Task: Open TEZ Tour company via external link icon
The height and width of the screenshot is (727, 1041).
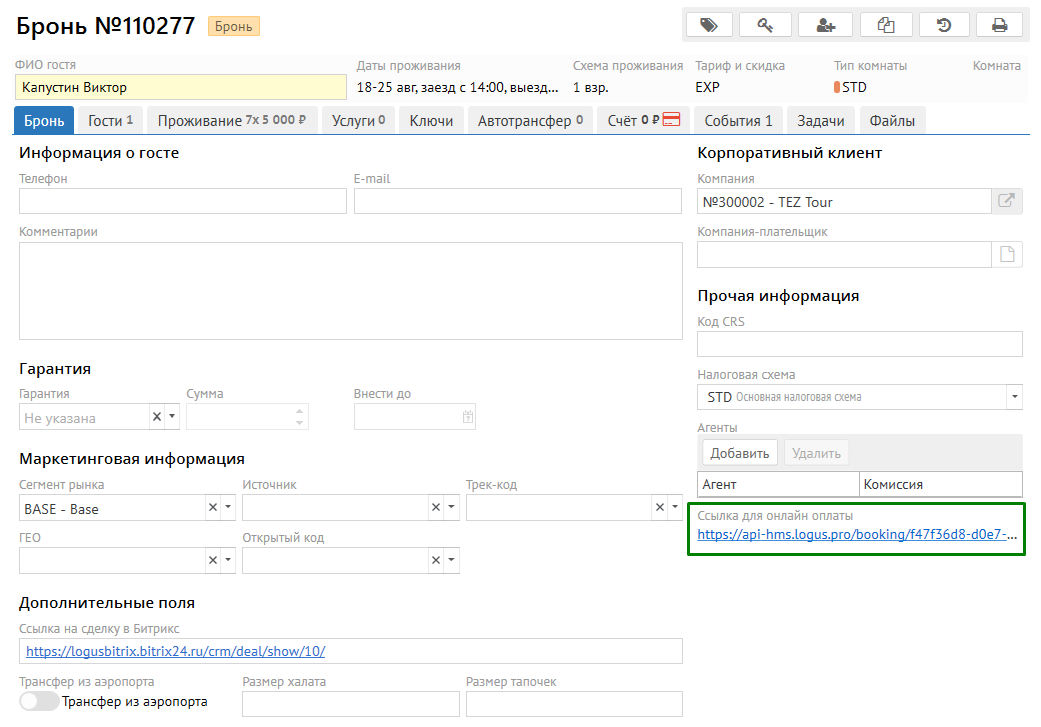Action: [x=1007, y=201]
